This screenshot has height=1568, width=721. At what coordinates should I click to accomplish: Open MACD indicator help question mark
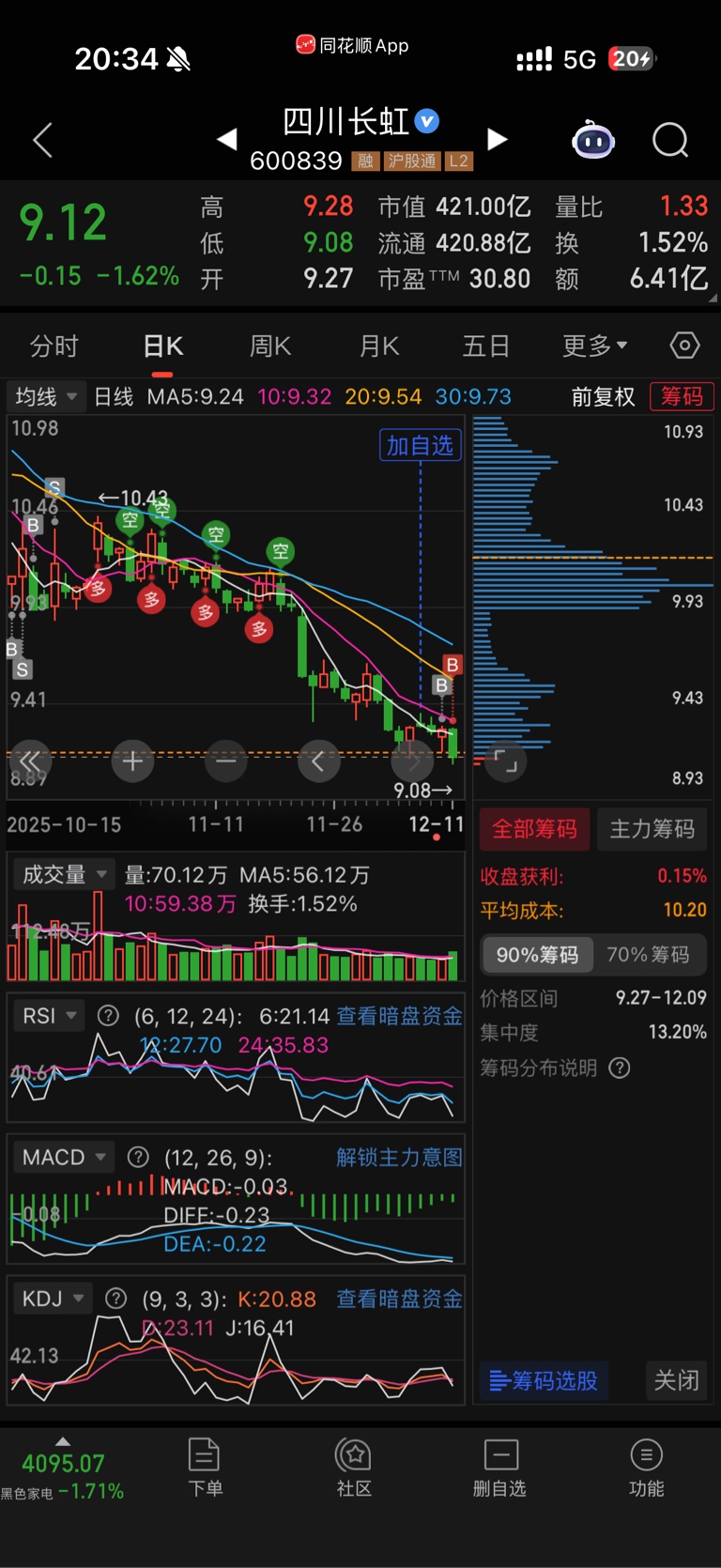click(138, 1157)
